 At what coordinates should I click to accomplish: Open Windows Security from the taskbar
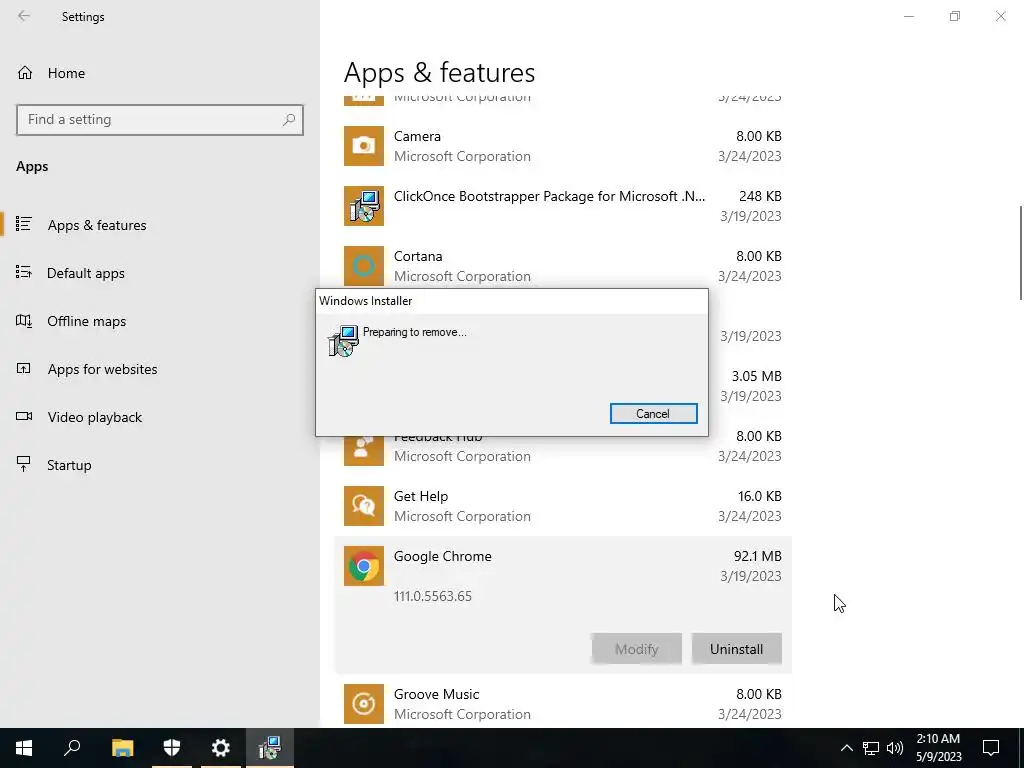[172, 748]
